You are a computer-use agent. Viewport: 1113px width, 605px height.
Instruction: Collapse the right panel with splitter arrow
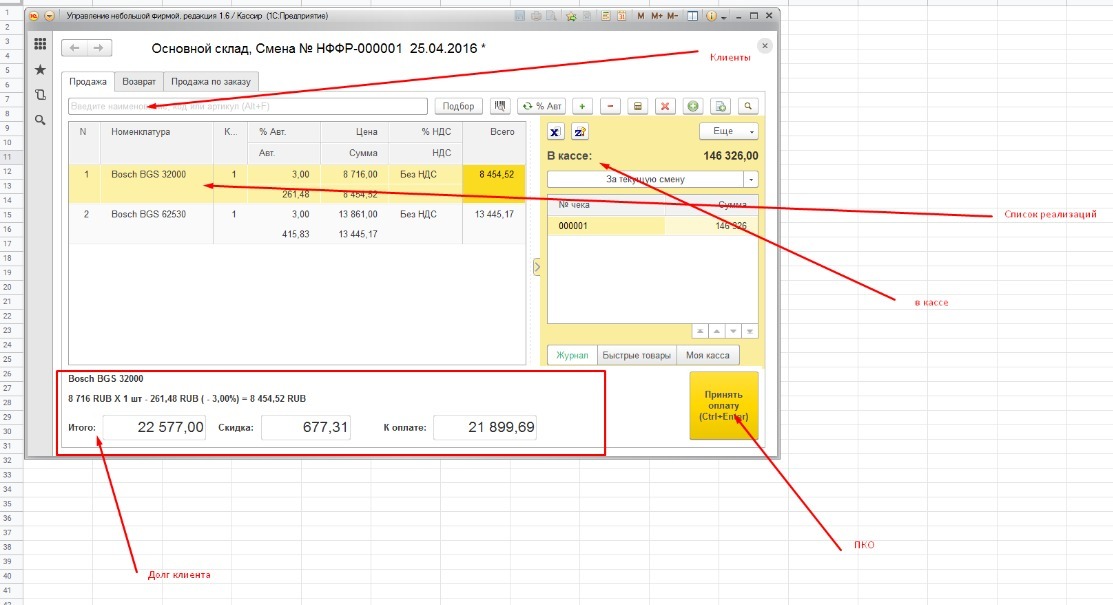[x=536, y=267]
